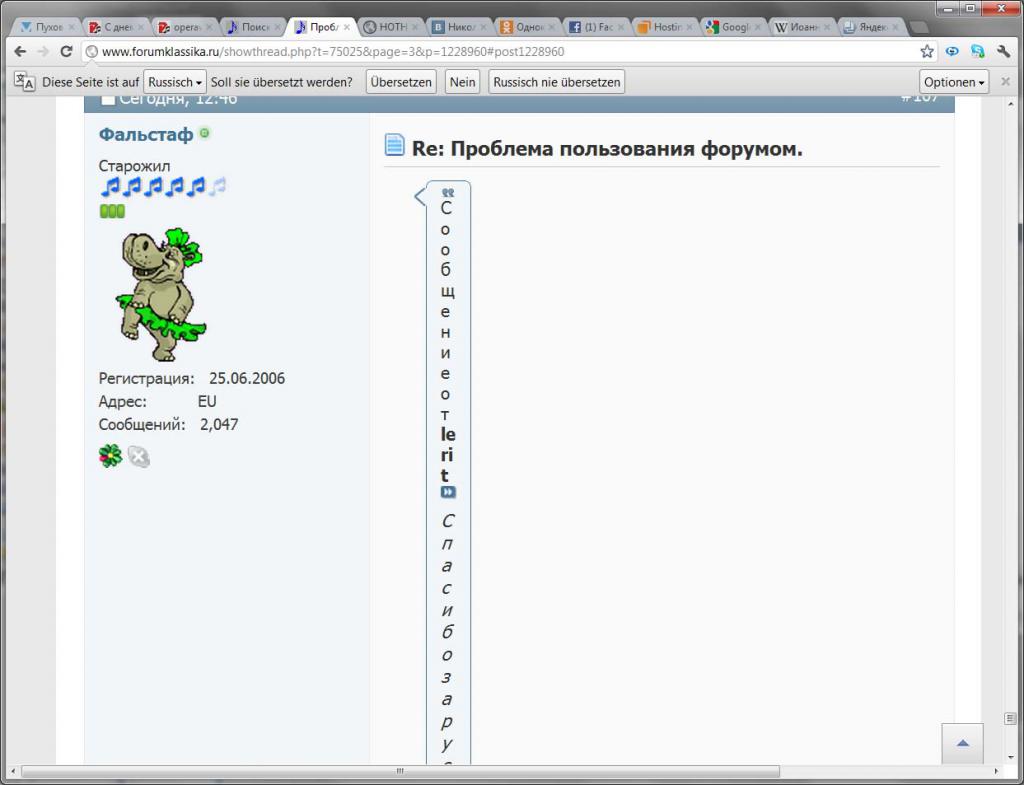Click the view-post arrow icon after lerit
Screen dimensions: 1024x785
coord(448,493)
